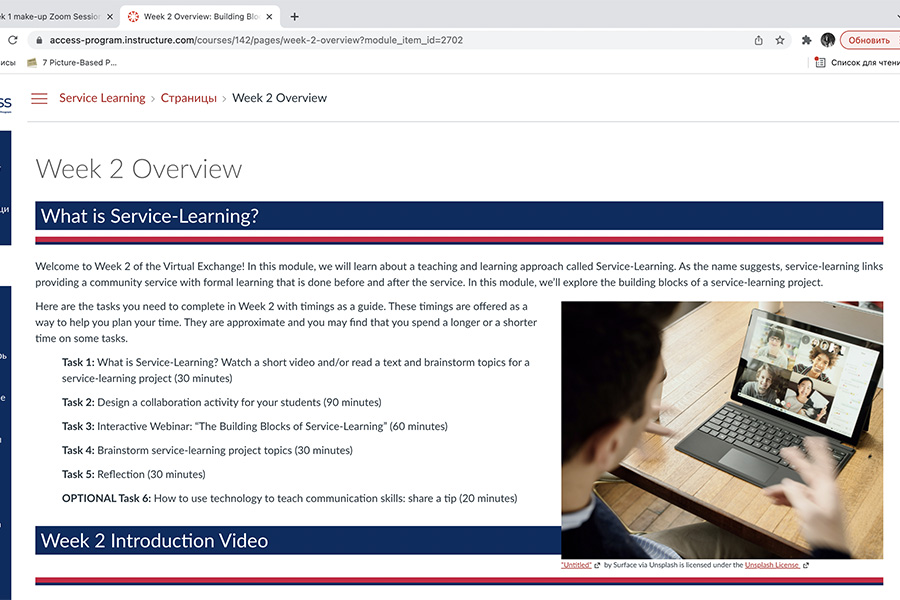
Task: Click the What is Service-Learning? heading
Action: [150, 216]
